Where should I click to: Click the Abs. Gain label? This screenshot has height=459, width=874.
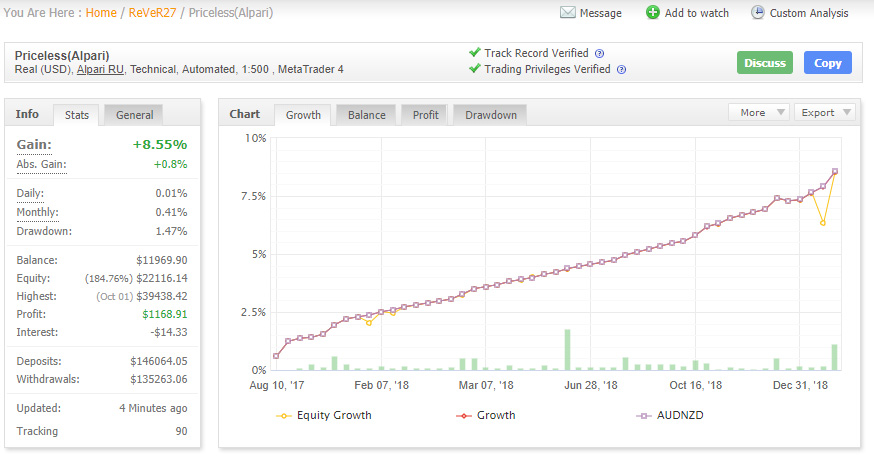click(41, 165)
